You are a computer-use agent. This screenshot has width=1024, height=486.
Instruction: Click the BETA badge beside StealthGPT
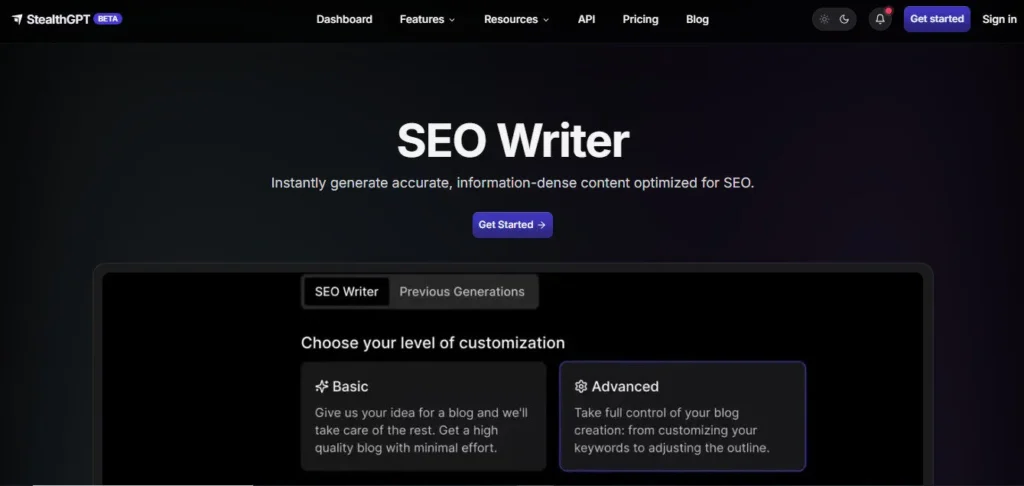108,18
